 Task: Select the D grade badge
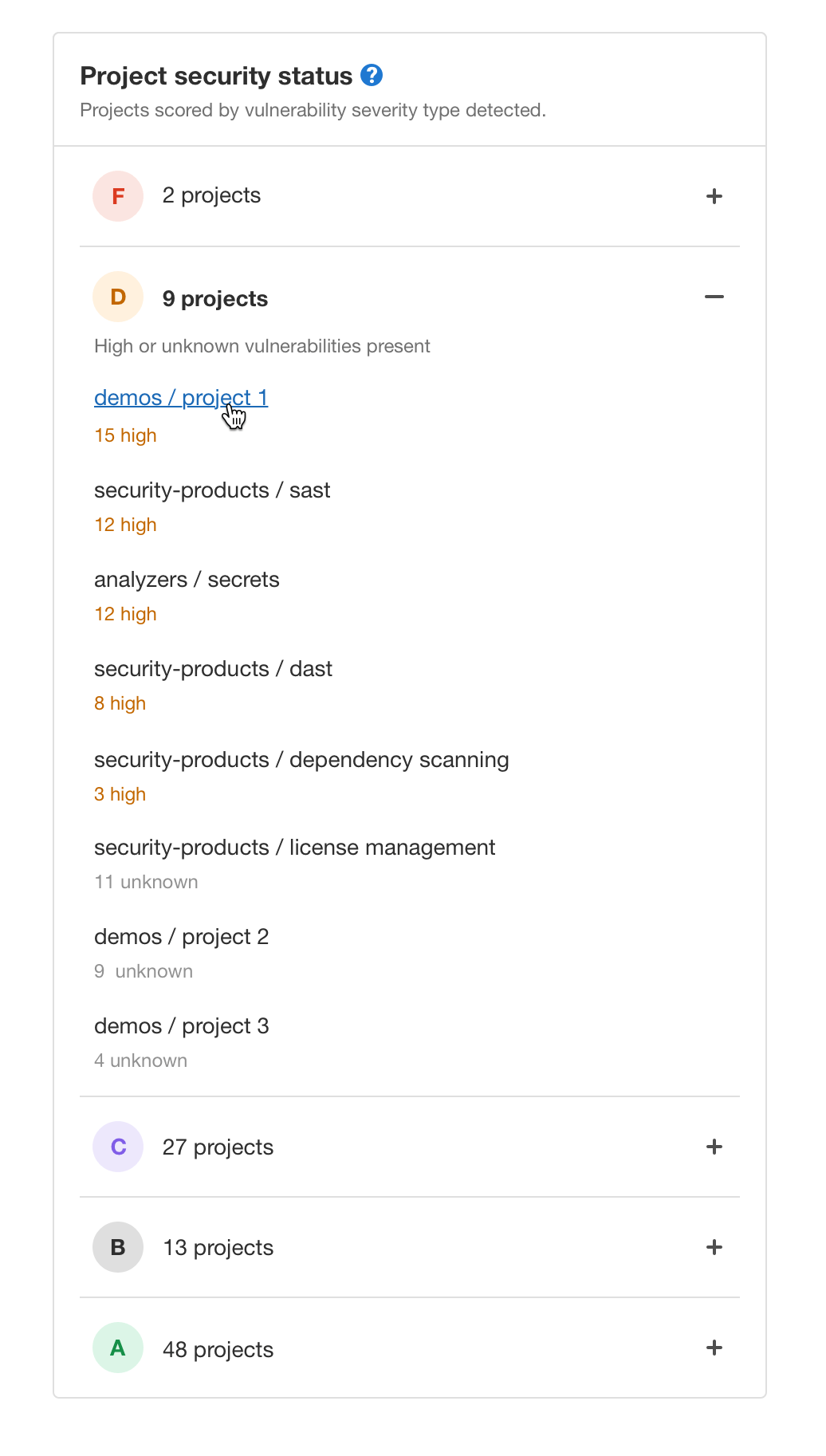tap(117, 297)
